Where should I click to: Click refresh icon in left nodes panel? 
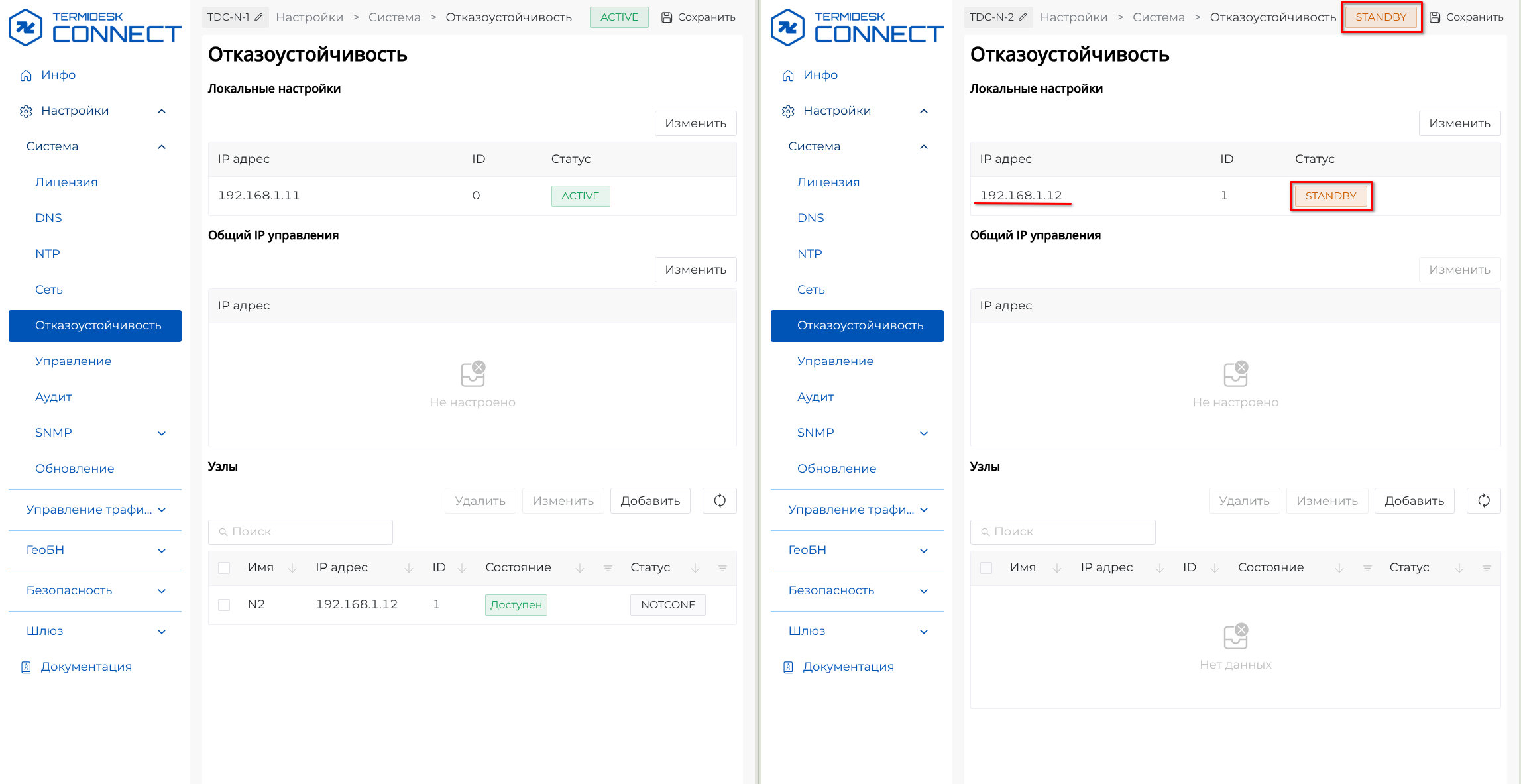tap(720, 501)
